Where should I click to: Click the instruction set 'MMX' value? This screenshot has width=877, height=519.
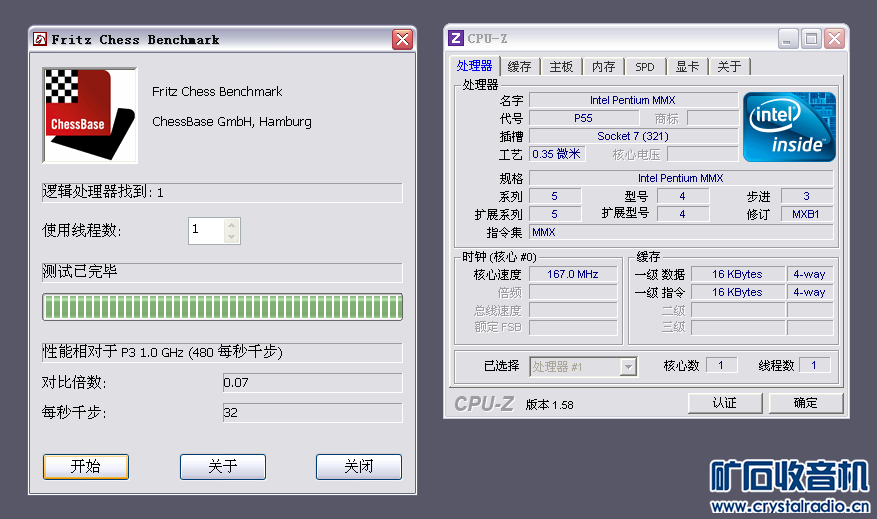681,232
